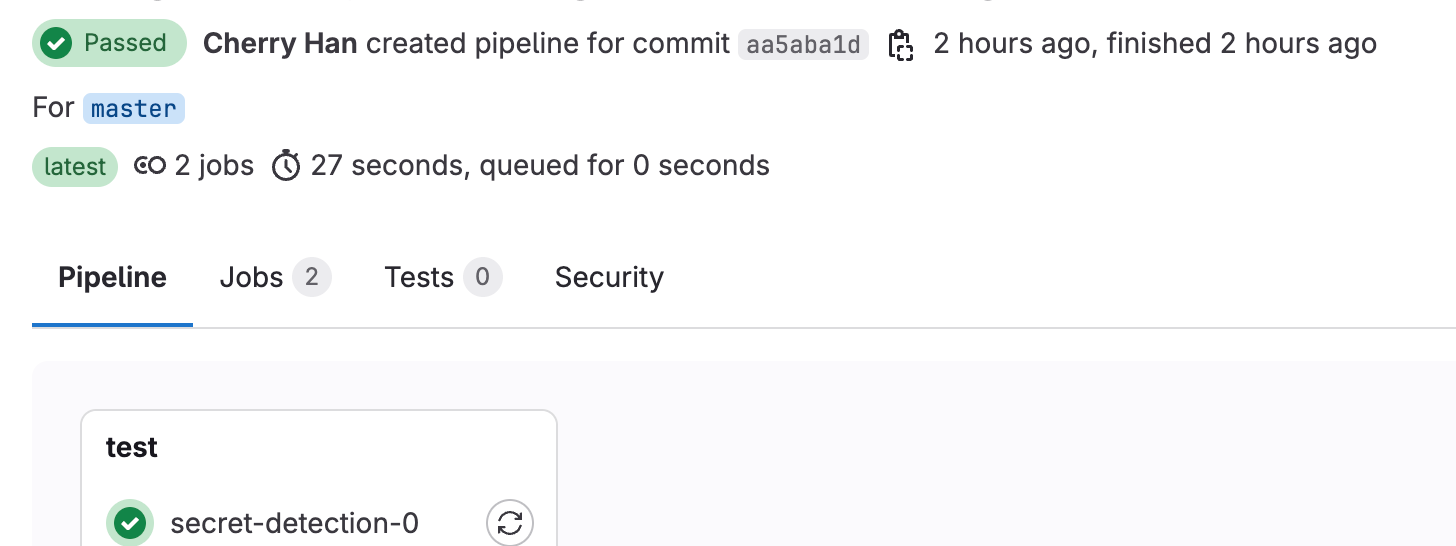The width and height of the screenshot is (1456, 546).
Task: Open Cherry Han's profile link
Action: 280,44
